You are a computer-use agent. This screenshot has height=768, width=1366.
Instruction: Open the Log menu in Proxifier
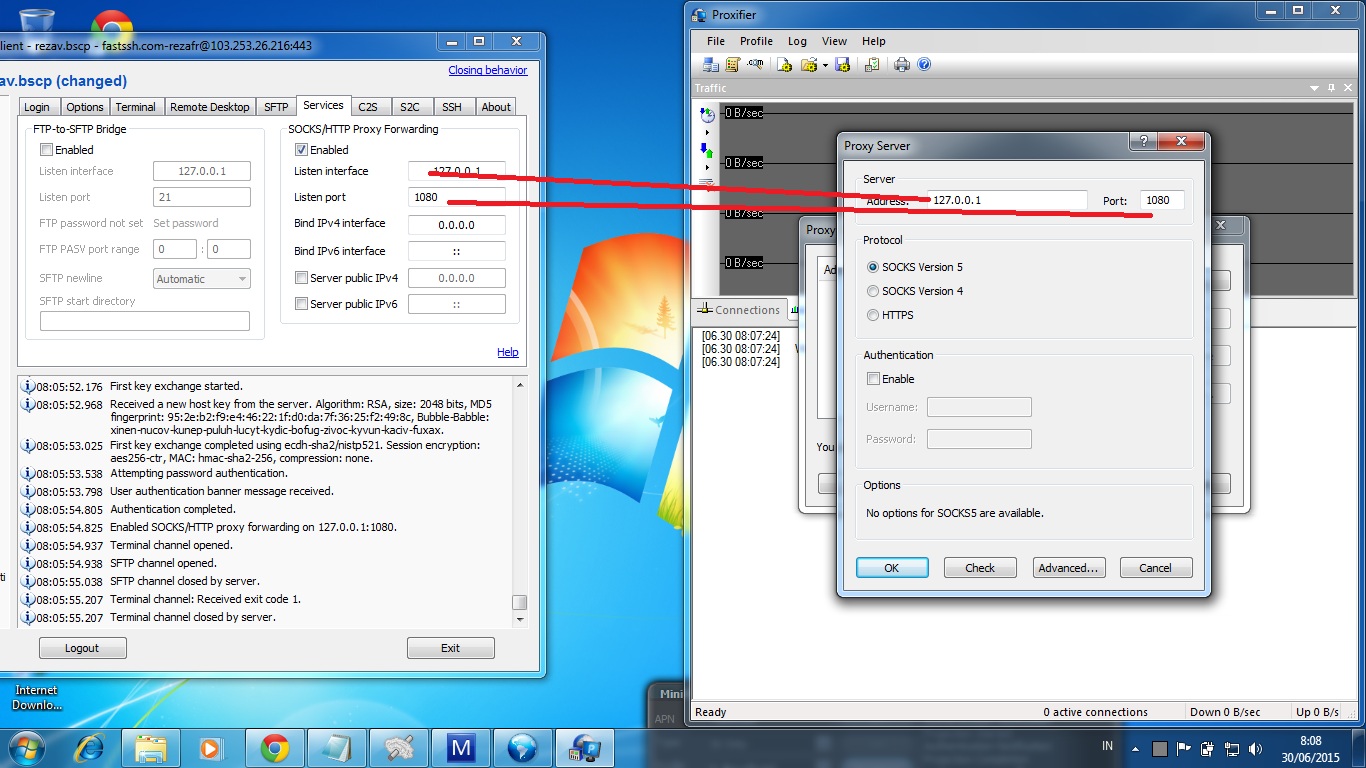click(797, 41)
